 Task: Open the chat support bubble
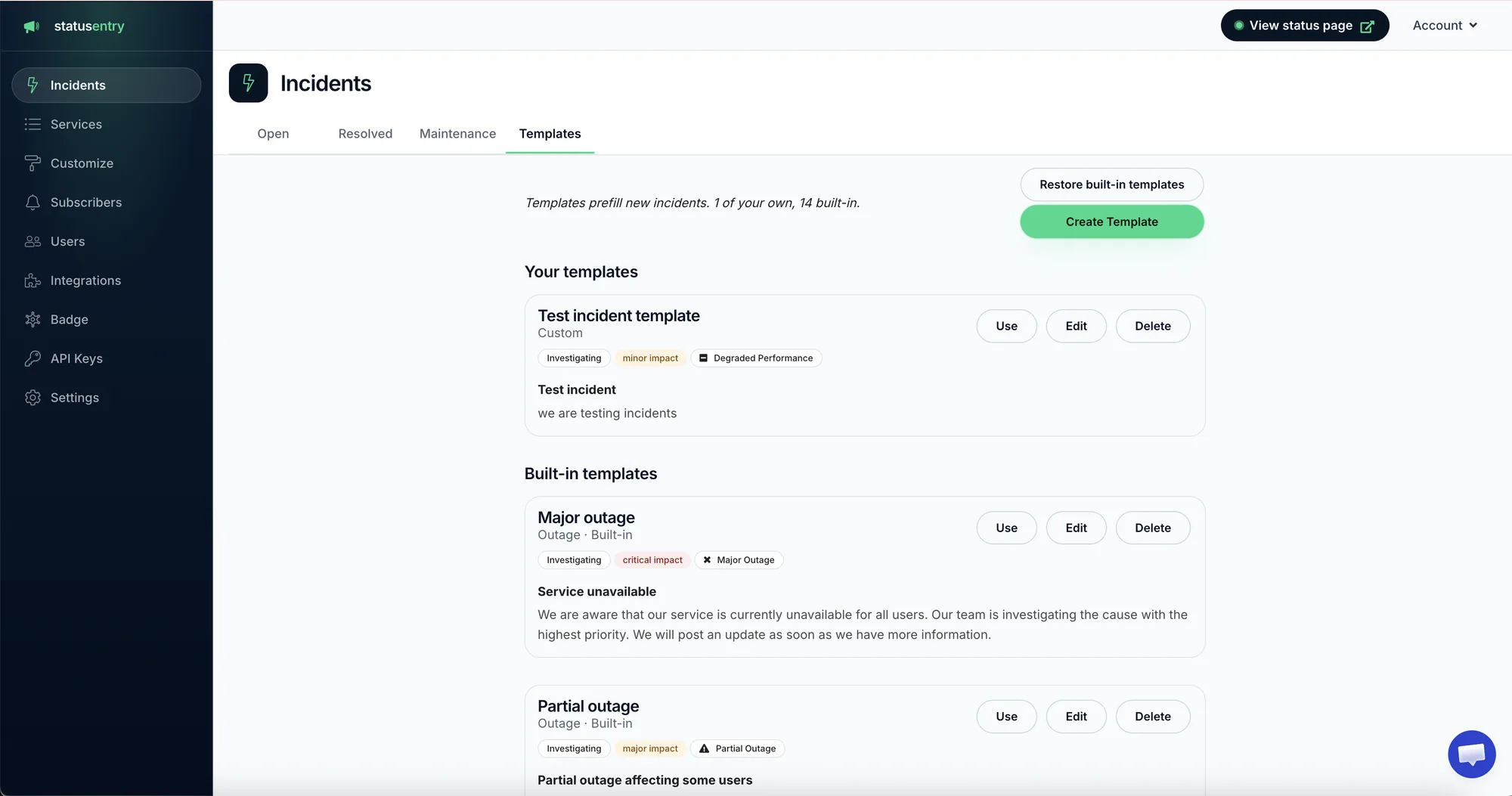coord(1471,754)
